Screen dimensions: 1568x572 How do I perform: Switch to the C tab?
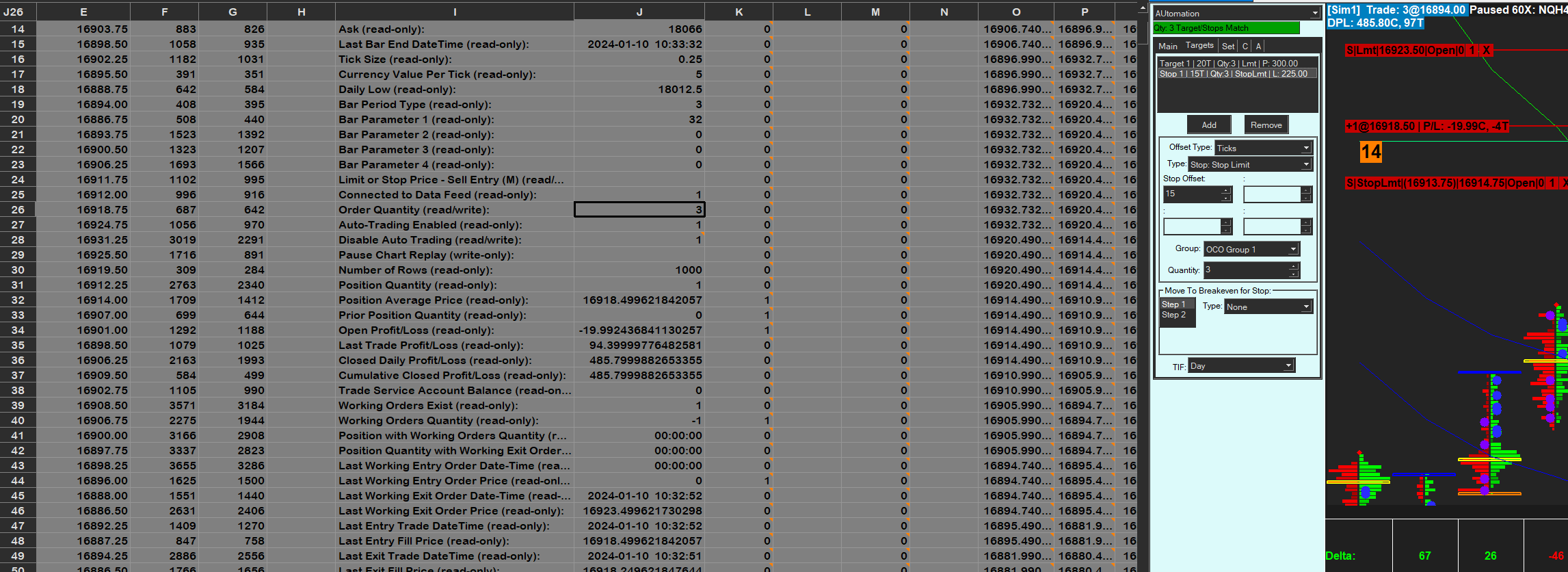(1245, 46)
